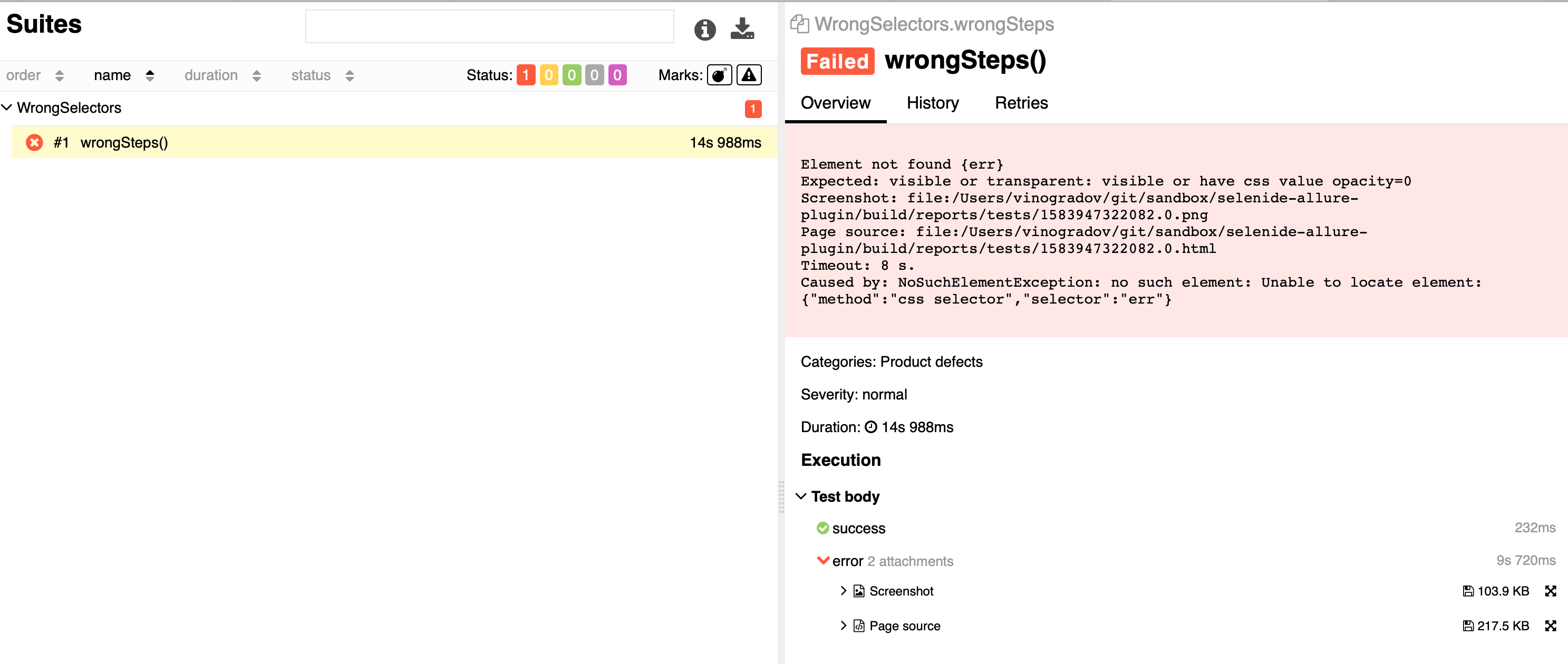The width and height of the screenshot is (1568, 664).
Task: Toggle the green passed status filter
Action: [571, 75]
